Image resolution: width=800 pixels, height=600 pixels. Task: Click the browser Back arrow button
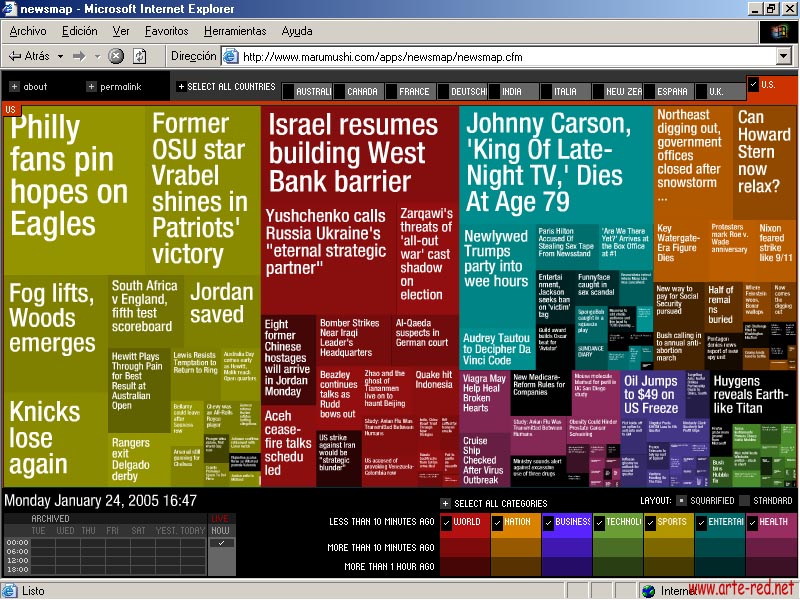coord(28,56)
